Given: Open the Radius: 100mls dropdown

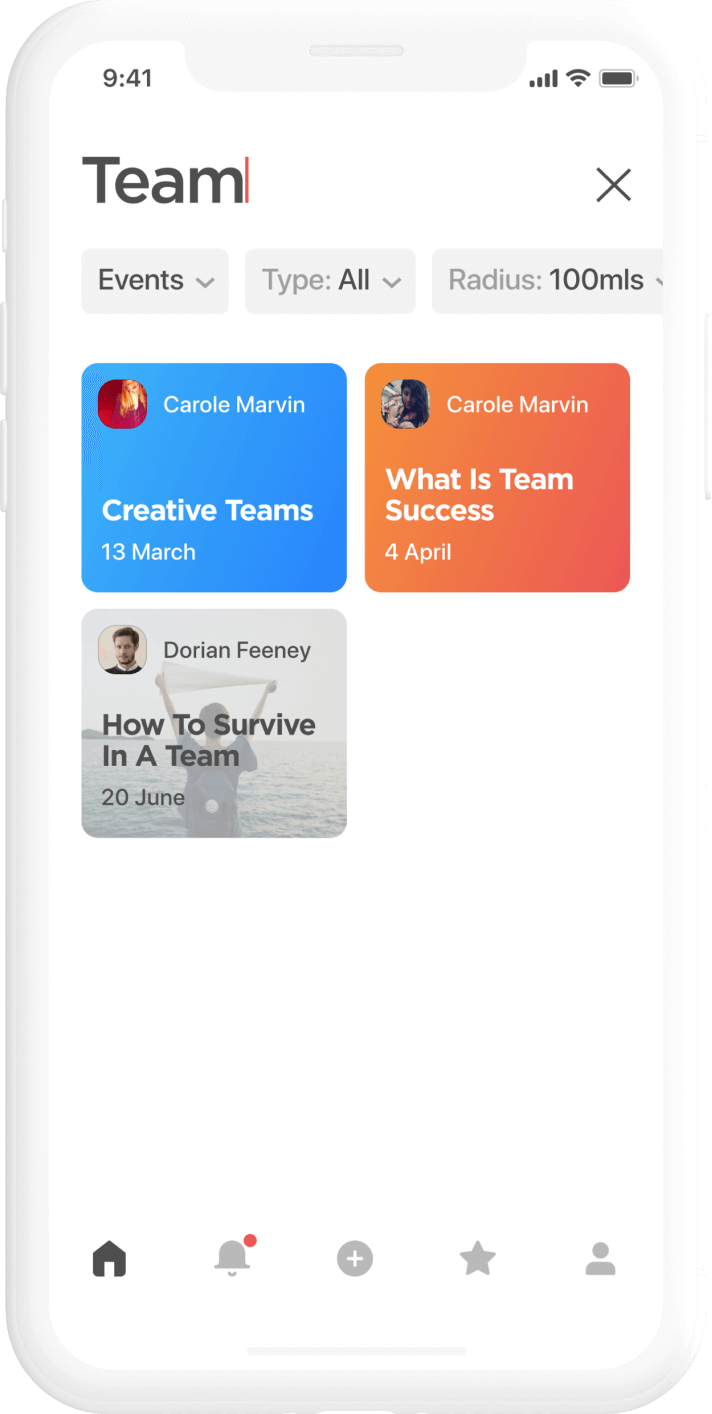Looking at the screenshot, I should [548, 281].
